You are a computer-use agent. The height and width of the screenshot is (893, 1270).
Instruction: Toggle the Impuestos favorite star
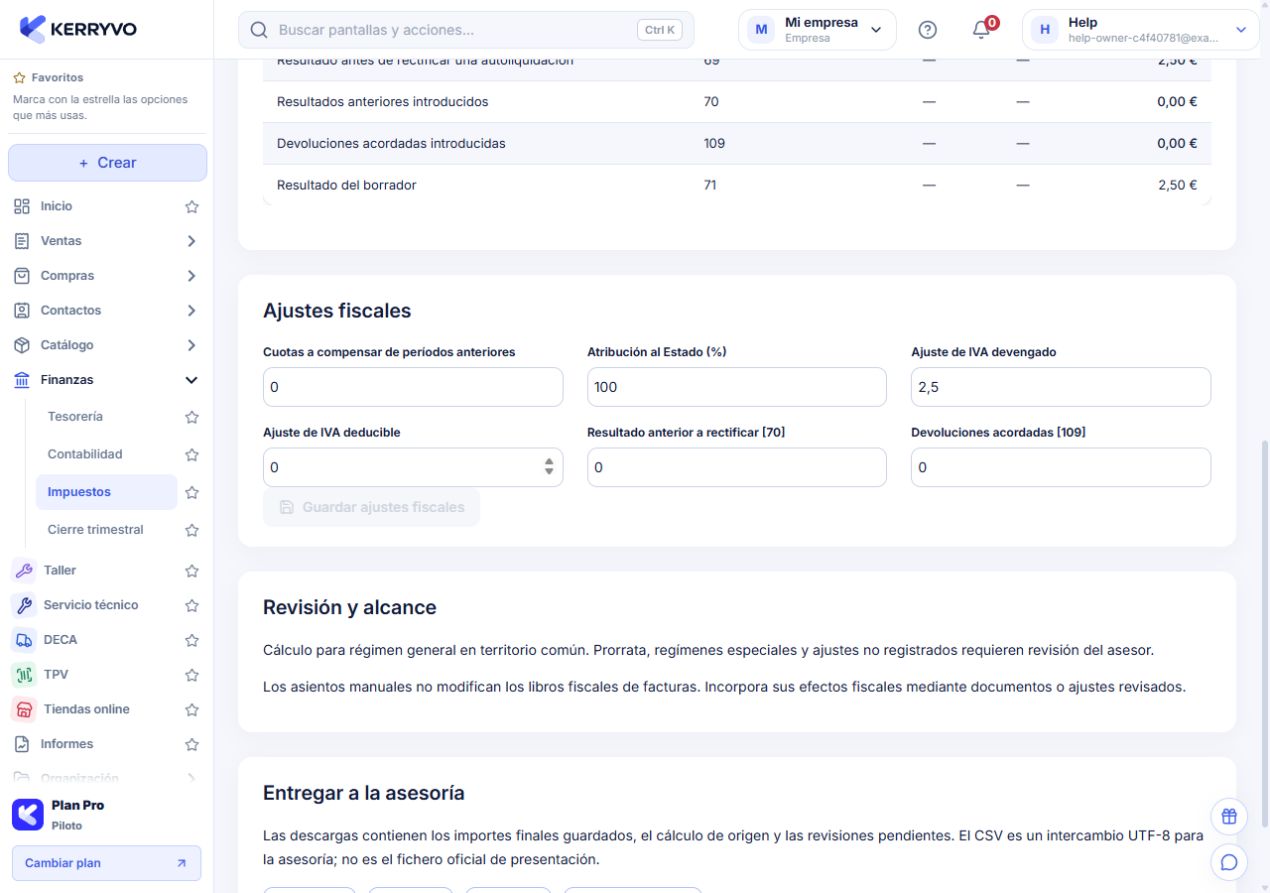click(x=192, y=492)
